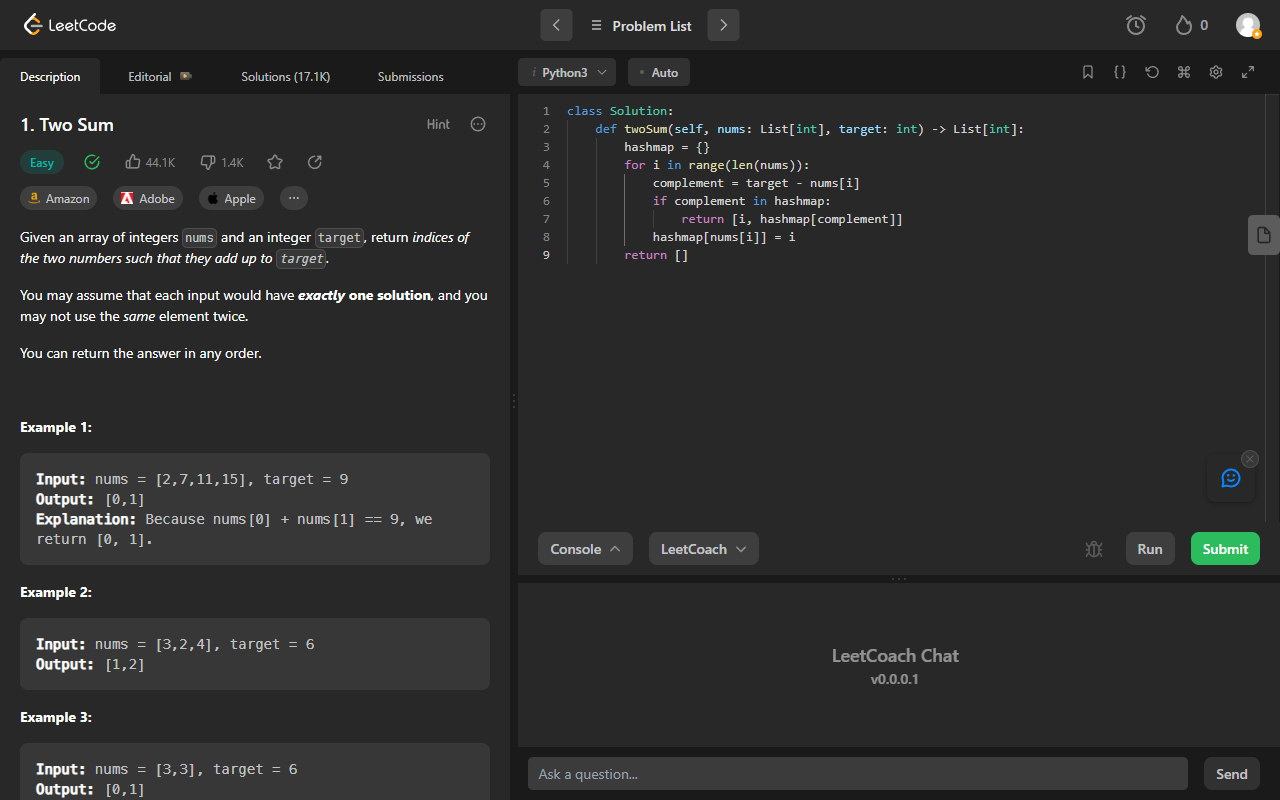Expand the Console panel
Image resolution: width=1280 pixels, height=800 pixels.
click(585, 549)
